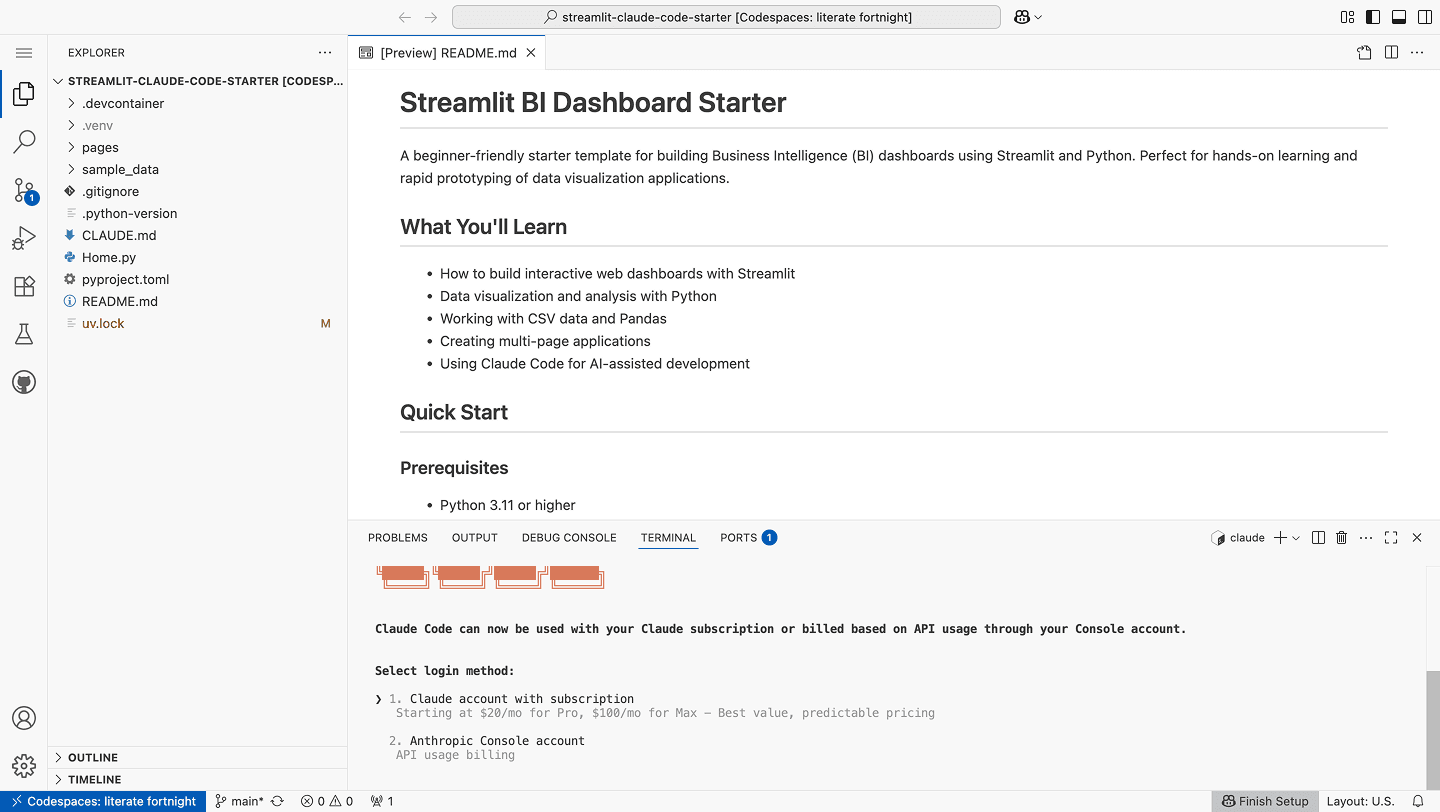Click the Codespaces remote indicator
The width and height of the screenshot is (1440, 812).
tap(103, 801)
